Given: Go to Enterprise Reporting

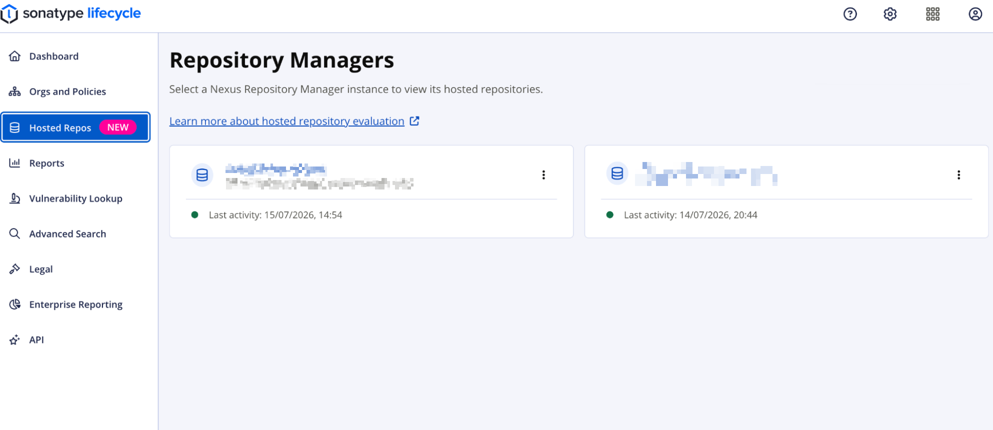Looking at the screenshot, I should [x=75, y=305].
